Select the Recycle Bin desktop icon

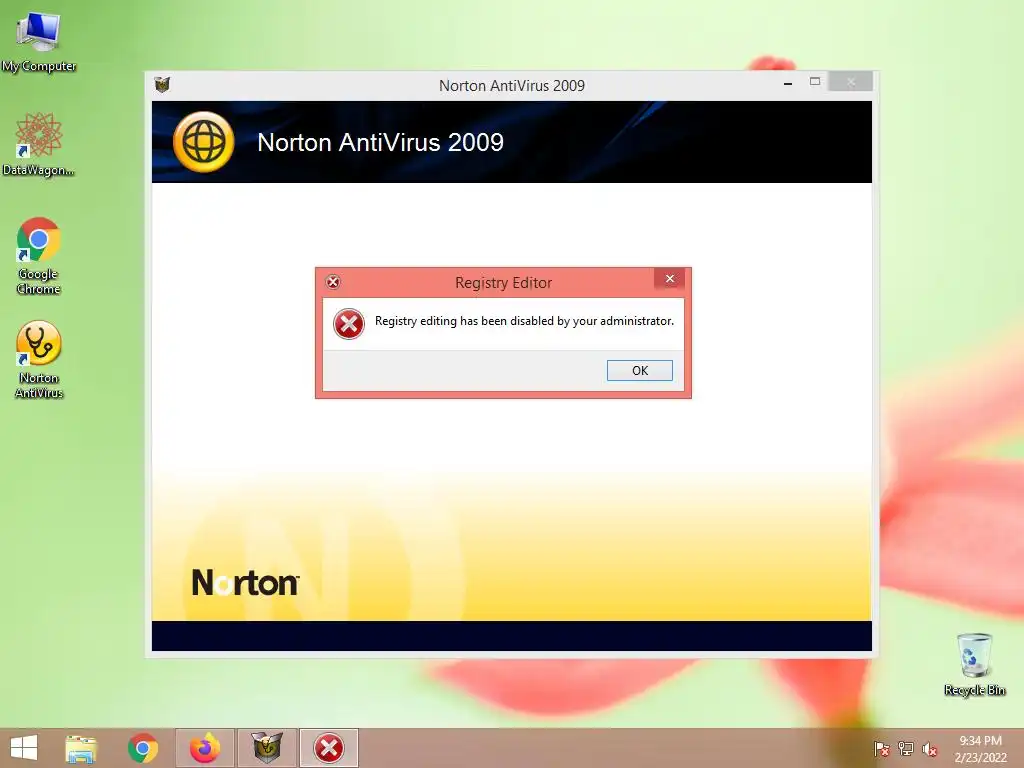(x=974, y=664)
